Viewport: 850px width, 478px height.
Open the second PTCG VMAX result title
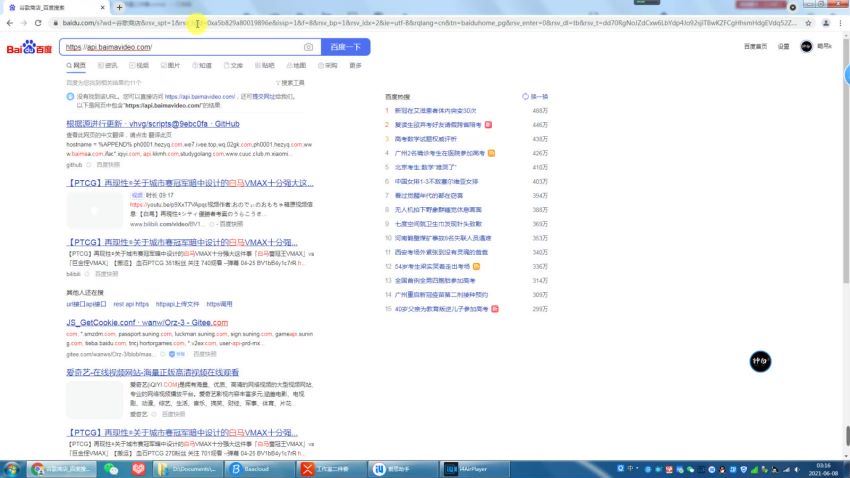coord(182,242)
